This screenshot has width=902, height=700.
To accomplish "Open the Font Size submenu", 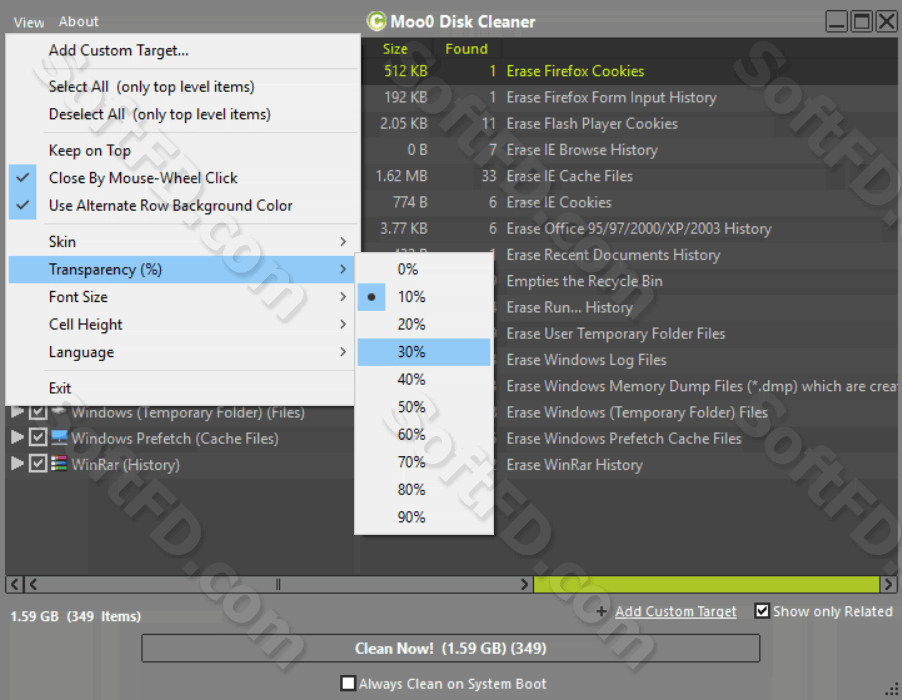I will (182, 297).
